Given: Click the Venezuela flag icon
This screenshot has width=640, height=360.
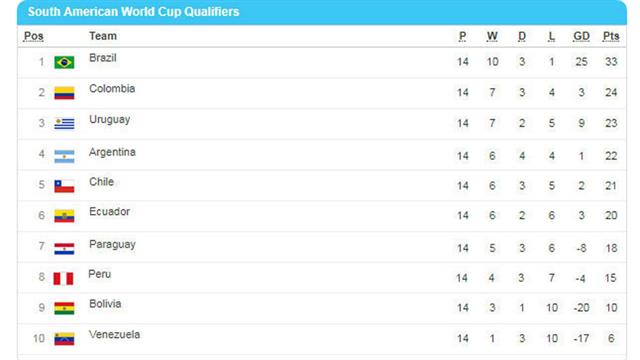Looking at the screenshot, I should [64, 339].
